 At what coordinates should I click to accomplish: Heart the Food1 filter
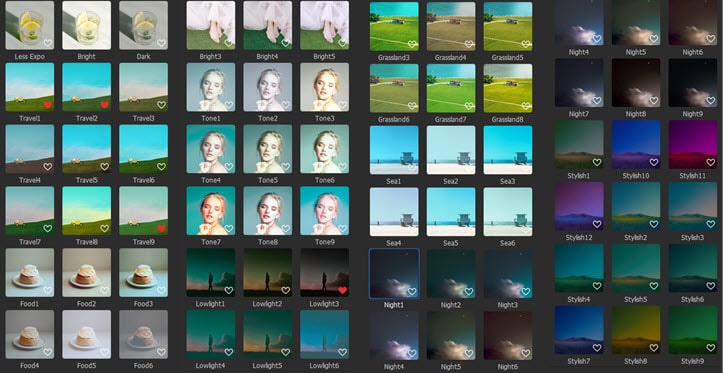coord(47,290)
